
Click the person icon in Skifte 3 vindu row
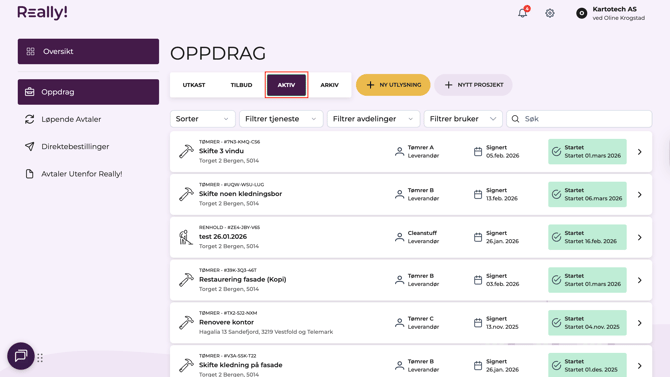pyautogui.click(x=399, y=151)
